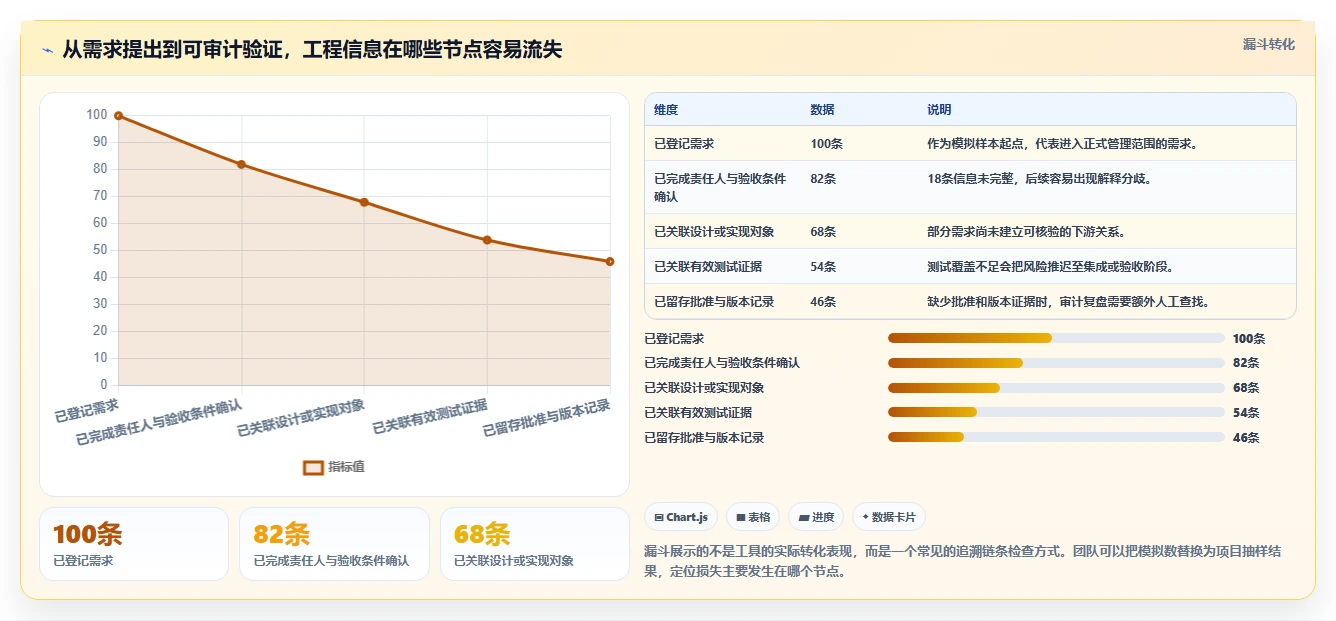Image resolution: width=1336 pixels, height=621 pixels.
Task: Toggle the 指标值 legend swatch
Action: point(313,467)
